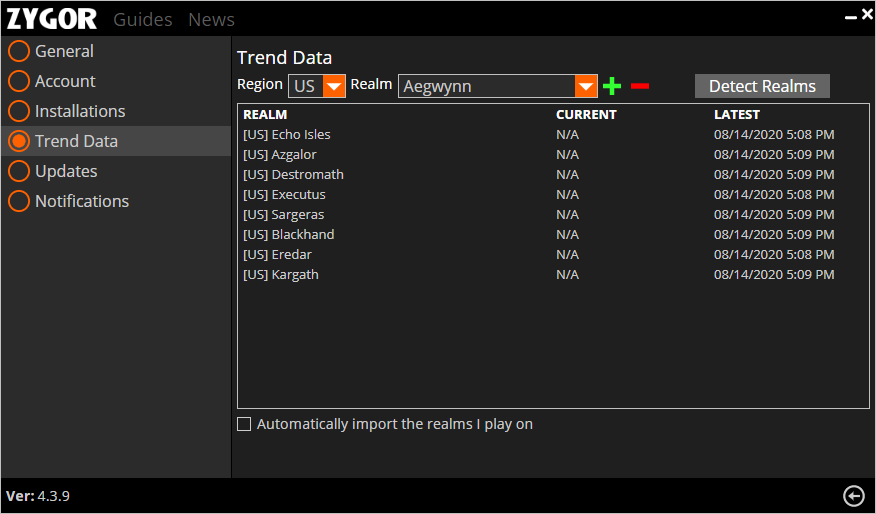This screenshot has height=514, width=876.
Task: Close the Zygor window
Action: 867,15
